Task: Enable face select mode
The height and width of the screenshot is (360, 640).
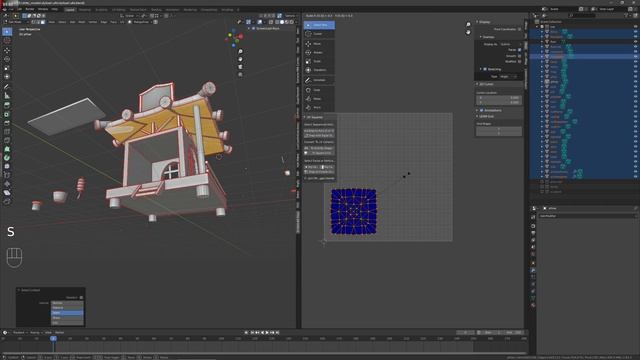Action: 43,22
